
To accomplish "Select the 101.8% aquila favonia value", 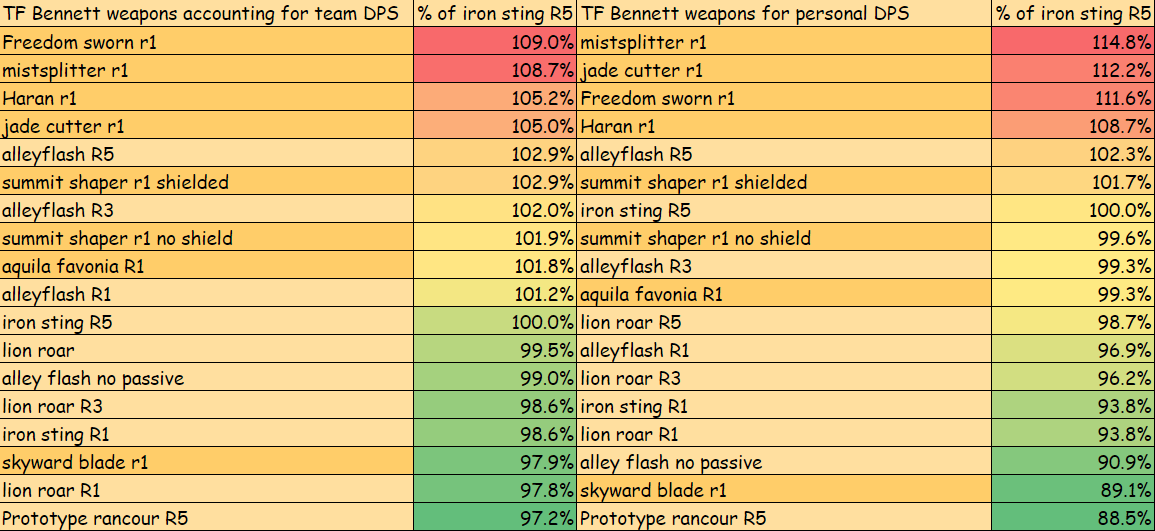I will coord(495,266).
